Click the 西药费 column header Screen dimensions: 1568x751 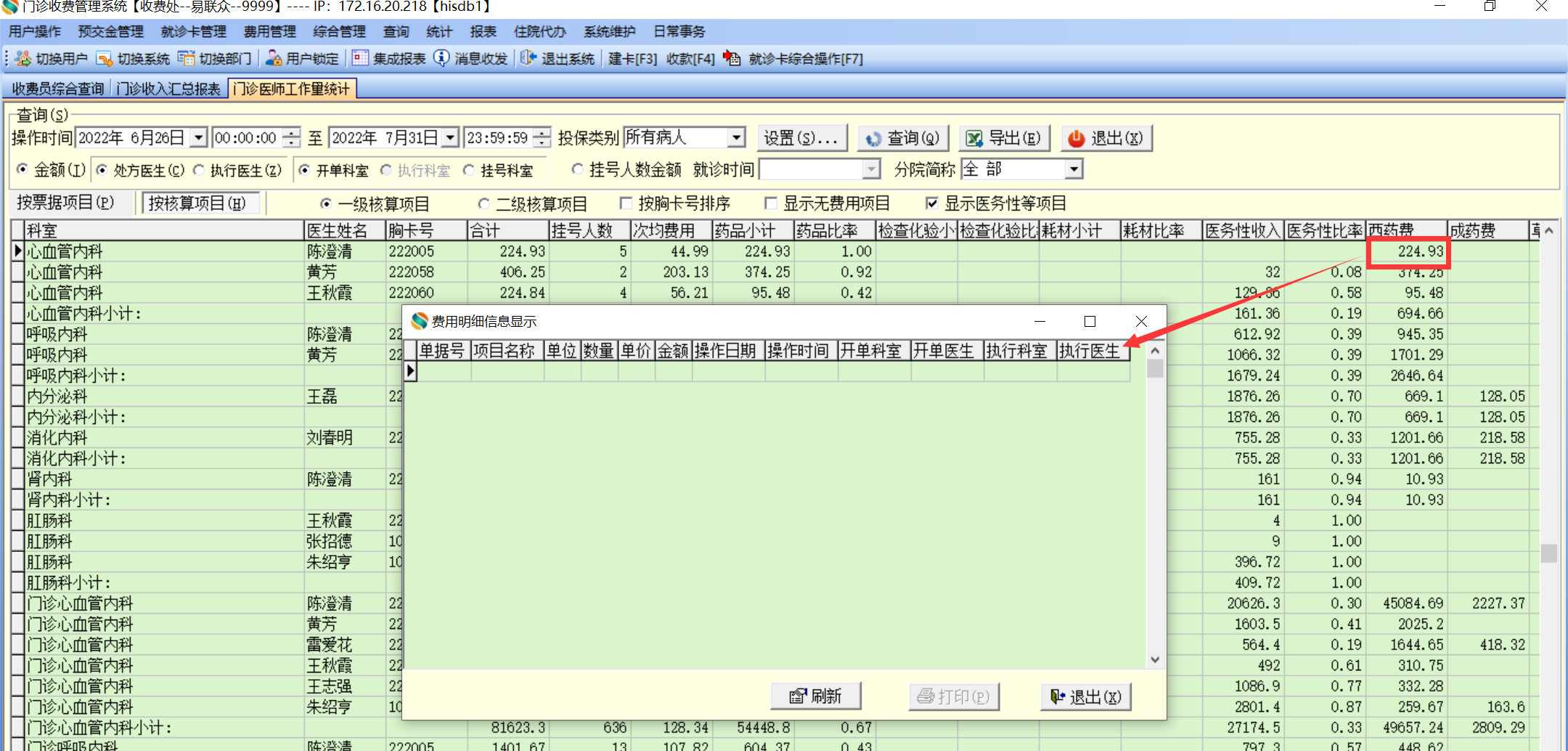pos(1406,230)
